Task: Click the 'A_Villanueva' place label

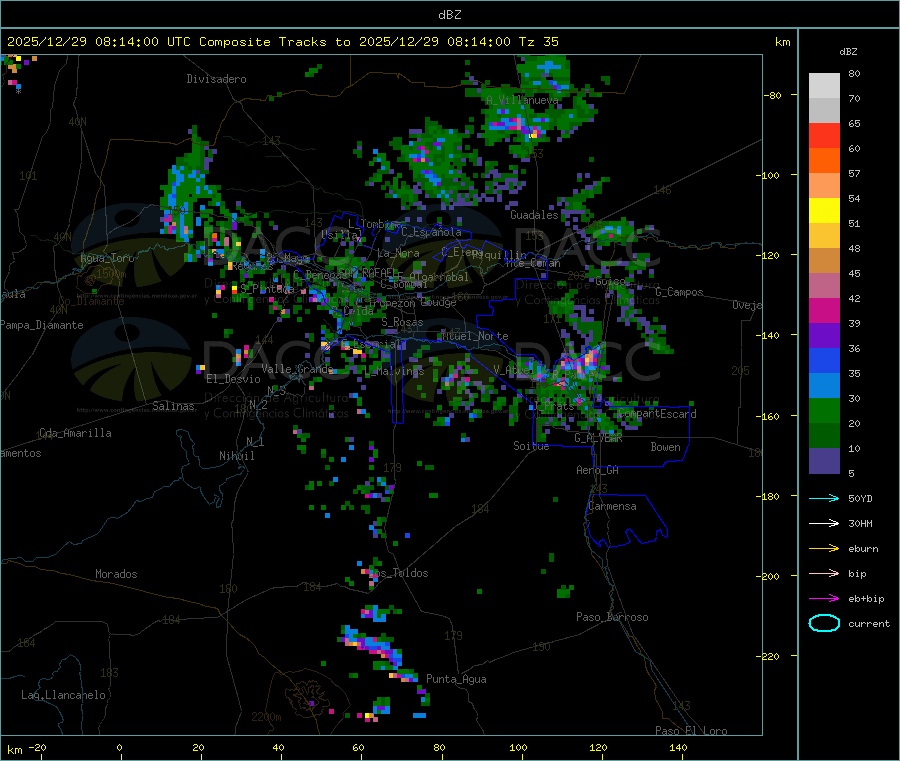Action: [522, 100]
